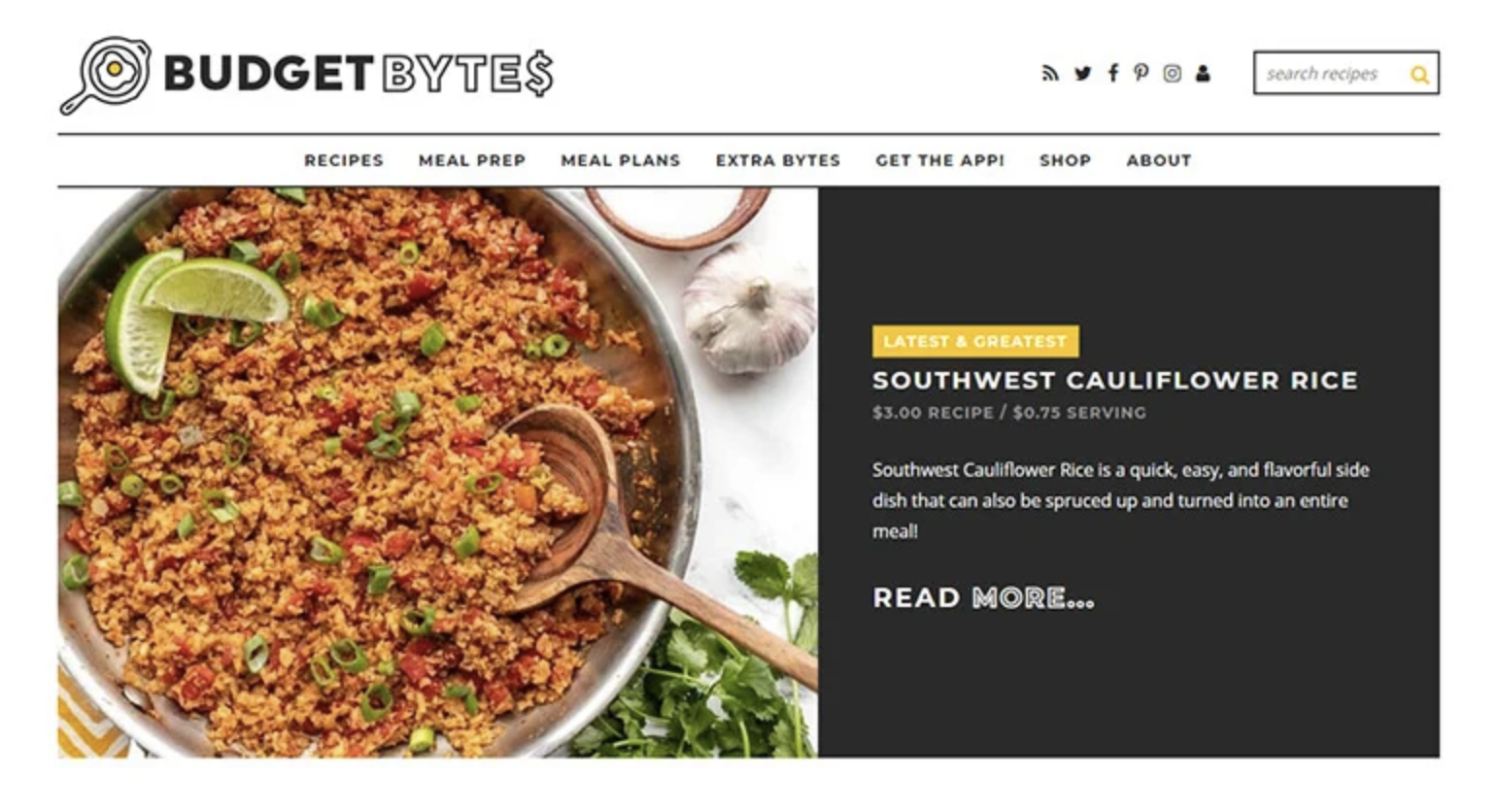Visit the Twitter profile icon
The image size is (1500, 812).
click(x=1082, y=74)
